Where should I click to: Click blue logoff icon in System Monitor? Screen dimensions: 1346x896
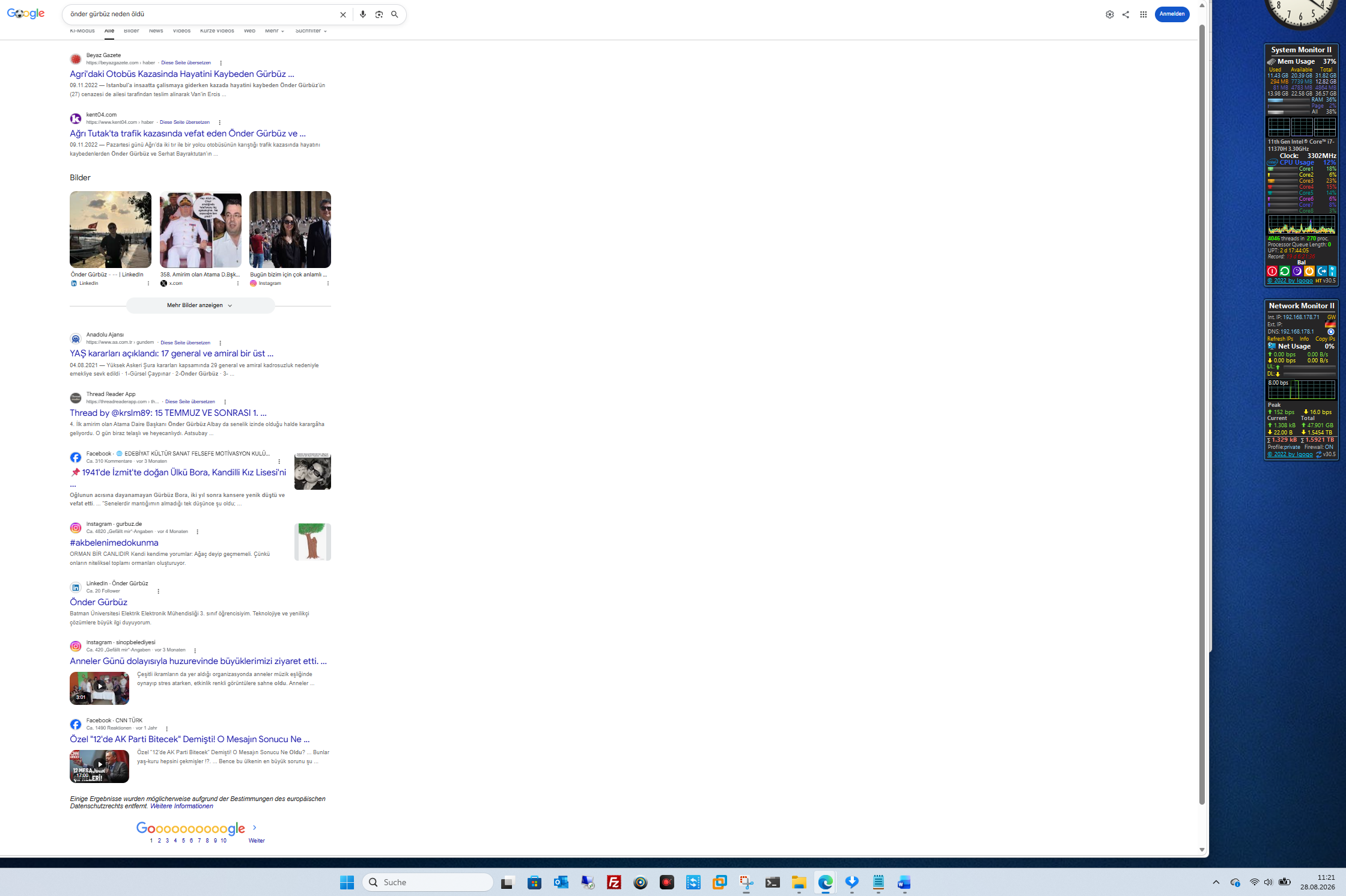(1322, 271)
